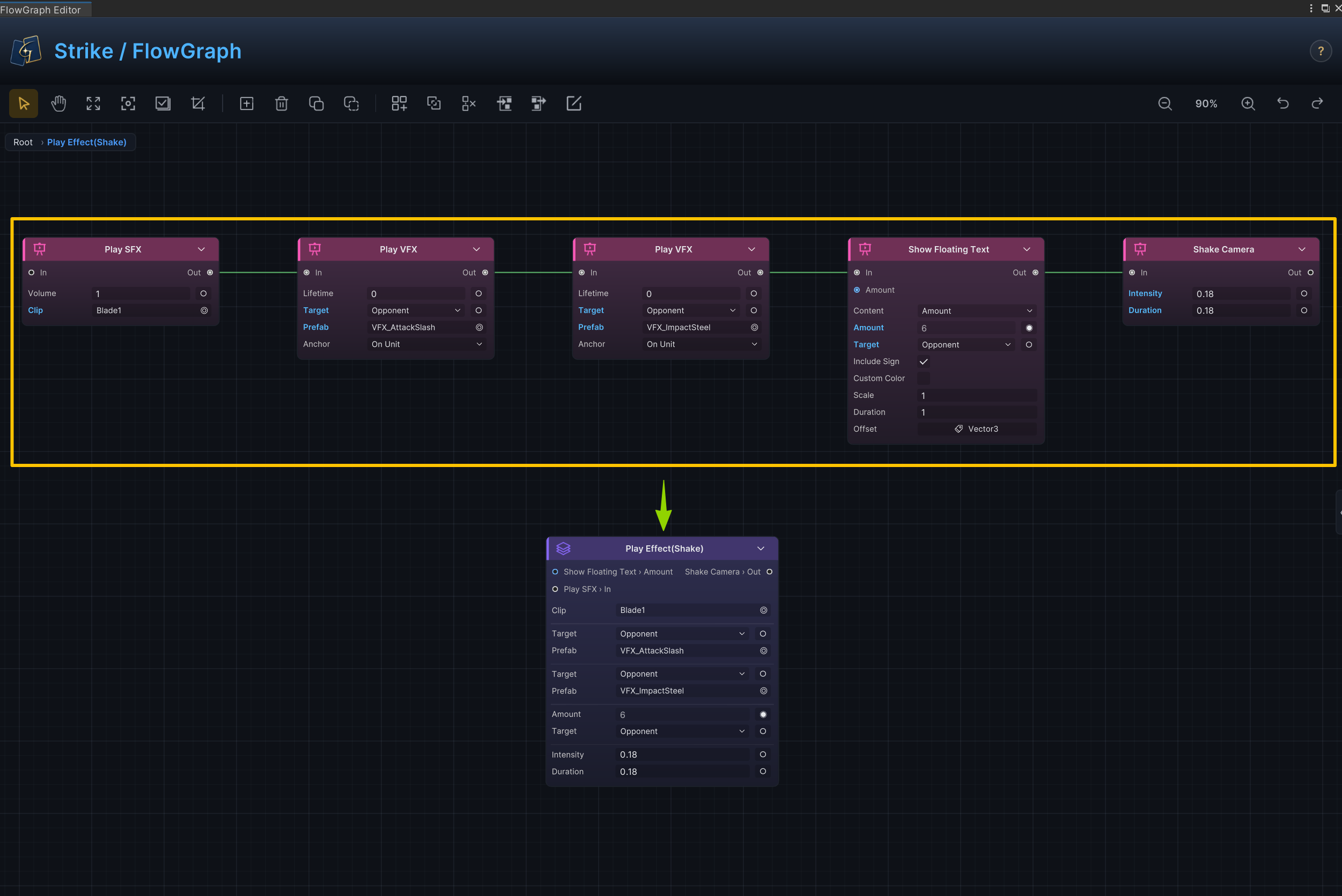Viewport: 1342px width, 896px height.
Task: Open Target dropdown above VFX_AttackSlash in Play Effect(Shake)
Action: point(683,634)
